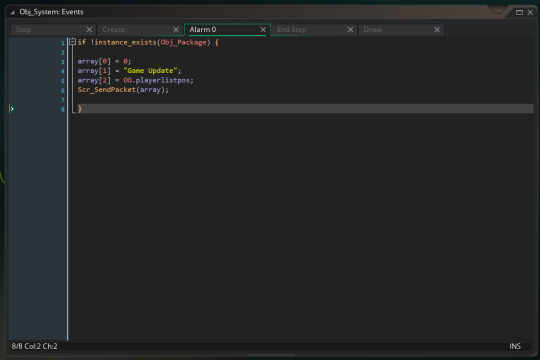Image resolution: width=540 pixels, height=360 pixels.
Task: Open the Create event tab
Action: 140,30
